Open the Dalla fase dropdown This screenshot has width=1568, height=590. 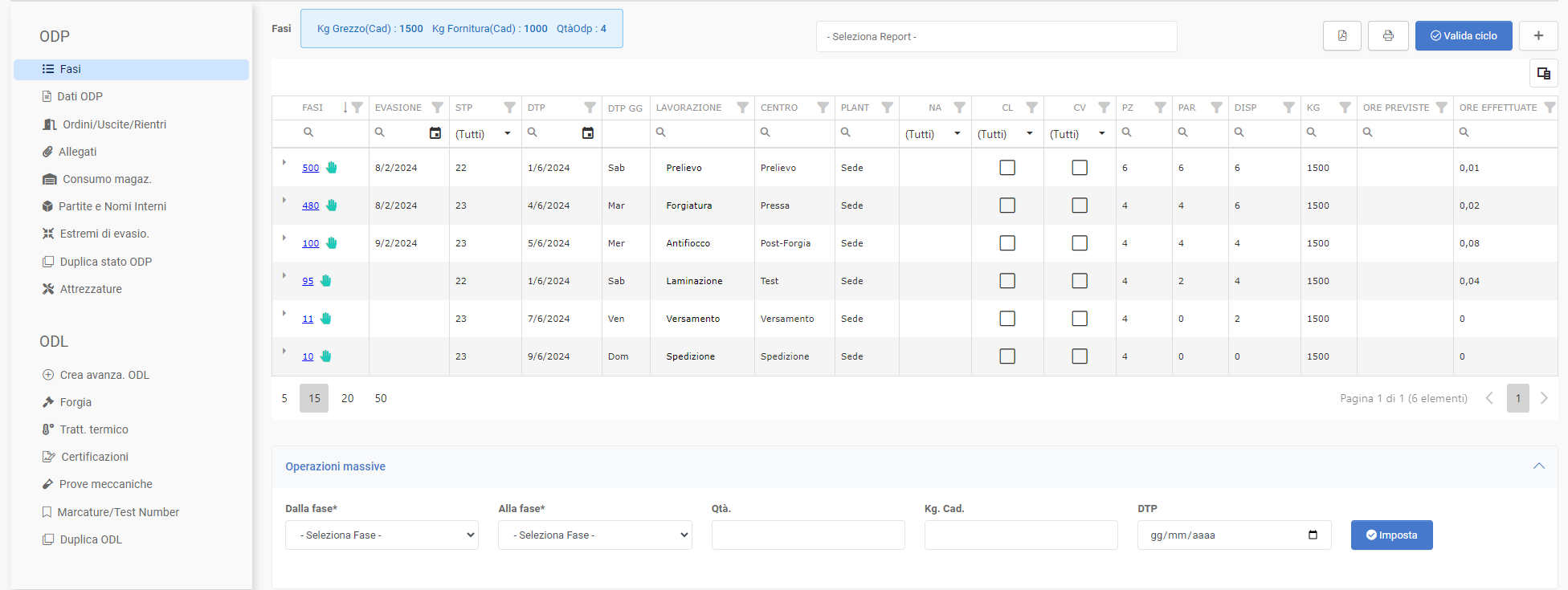(x=382, y=535)
